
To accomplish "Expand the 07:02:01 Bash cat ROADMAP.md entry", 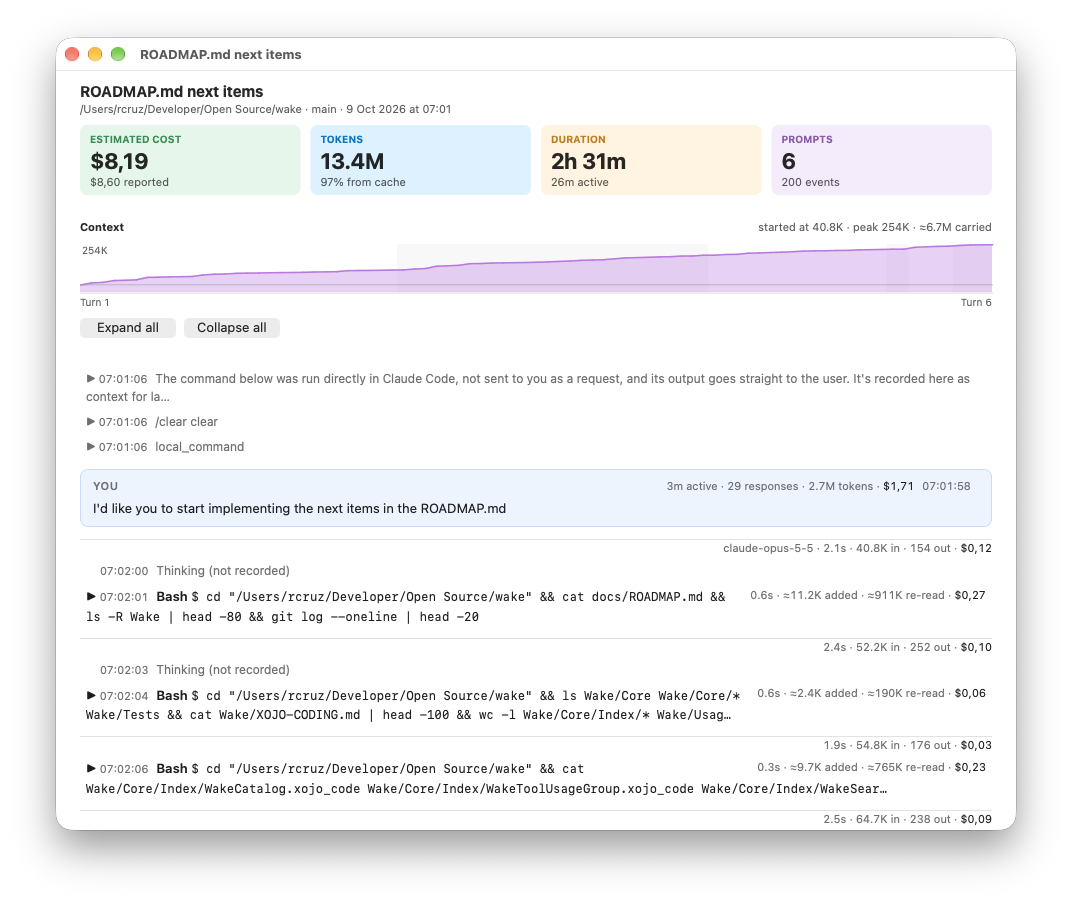I will point(90,596).
